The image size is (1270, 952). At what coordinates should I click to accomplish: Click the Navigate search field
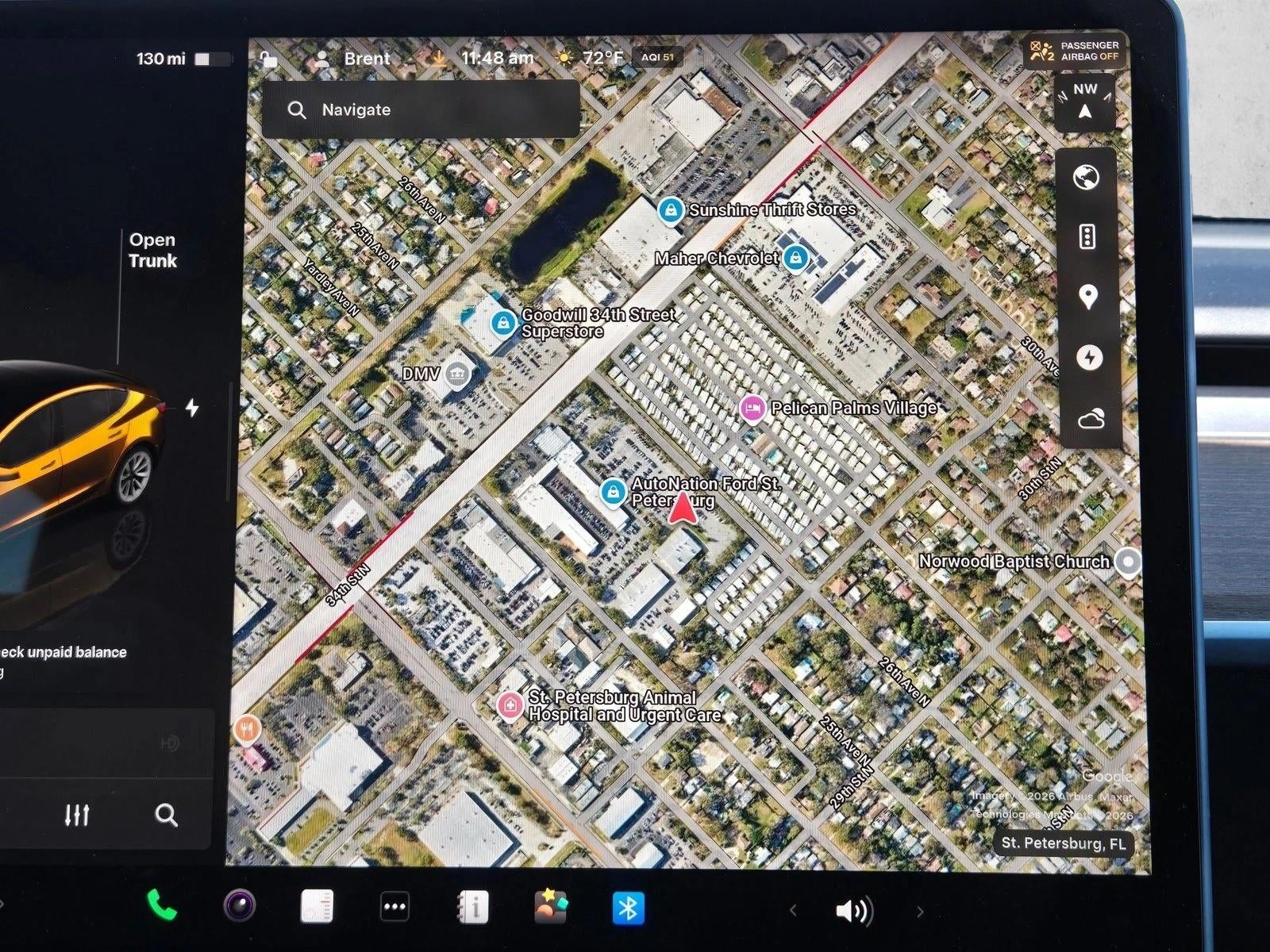pos(421,110)
